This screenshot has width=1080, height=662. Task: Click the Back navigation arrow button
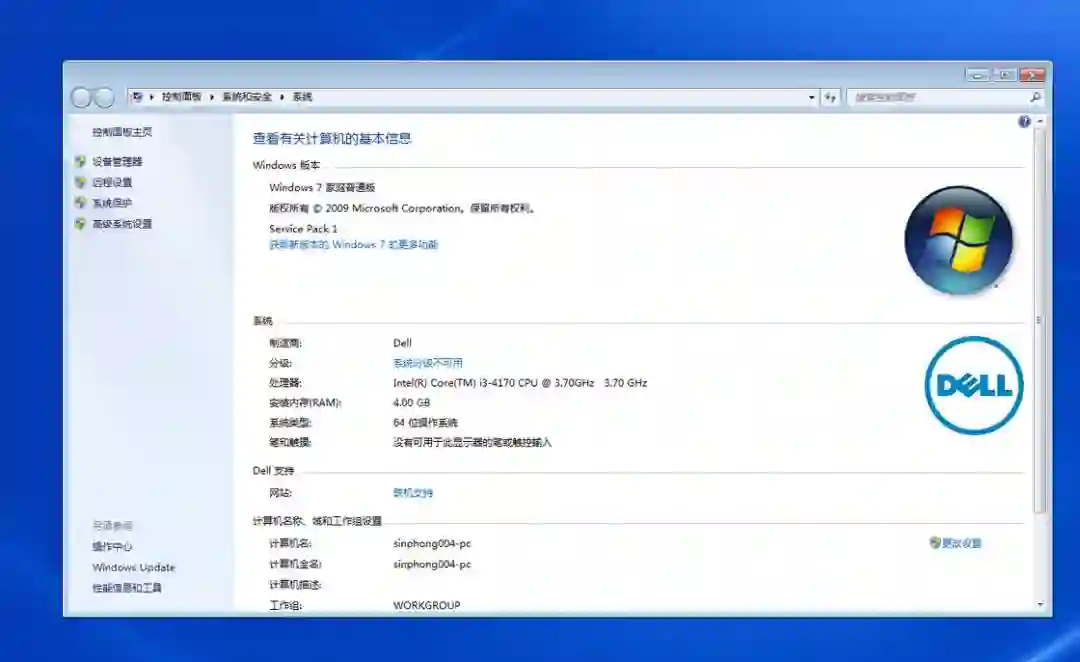[81, 98]
